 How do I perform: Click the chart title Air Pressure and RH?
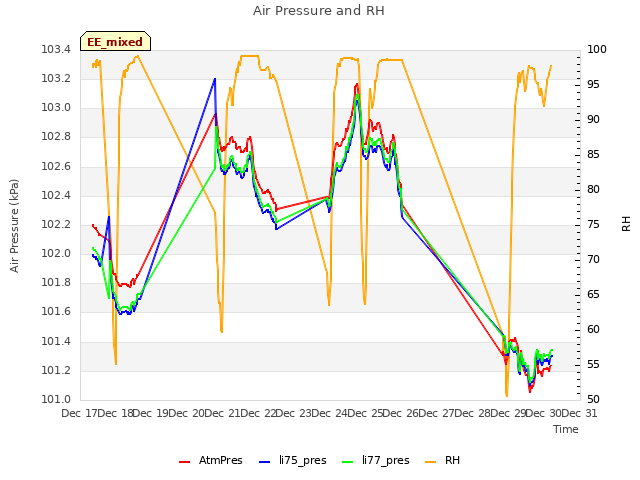(319, 11)
